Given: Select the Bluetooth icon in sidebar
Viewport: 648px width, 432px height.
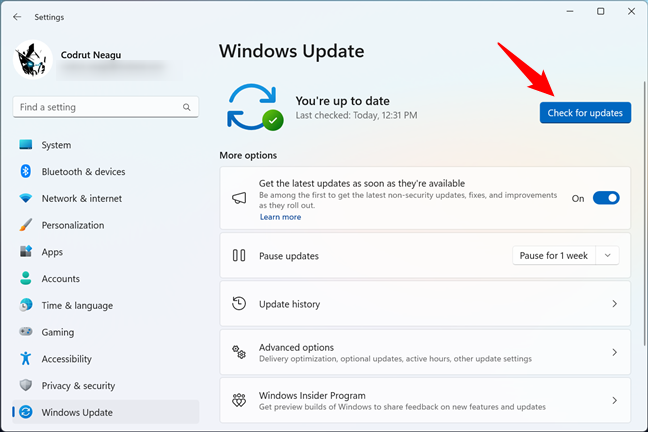Looking at the screenshot, I should pos(26,171).
